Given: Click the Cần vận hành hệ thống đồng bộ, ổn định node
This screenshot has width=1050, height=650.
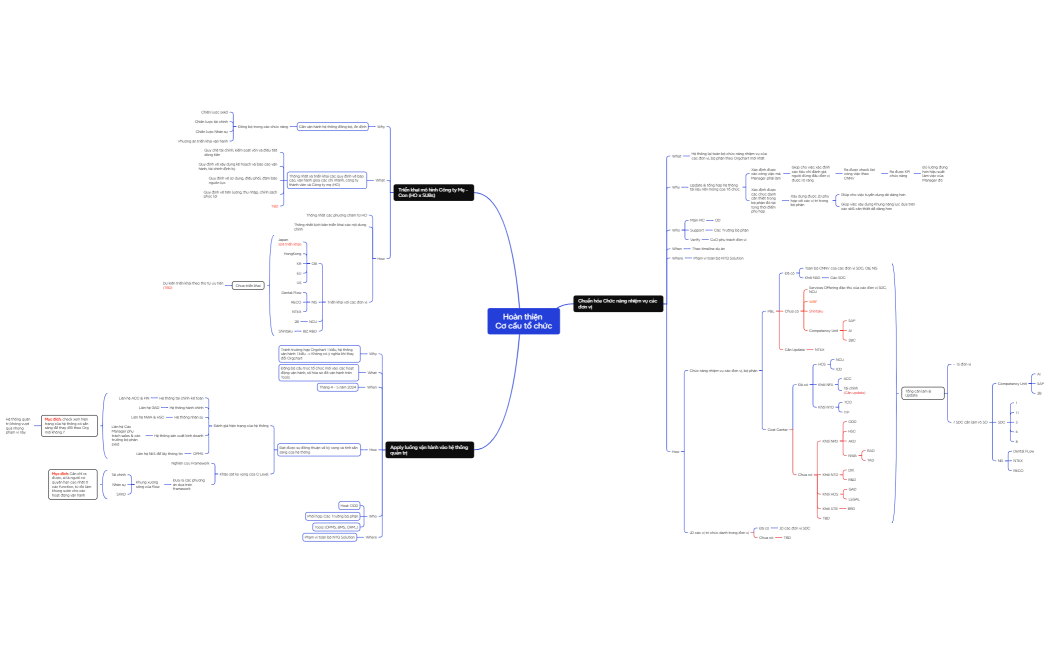Looking at the screenshot, I should 333,127.
